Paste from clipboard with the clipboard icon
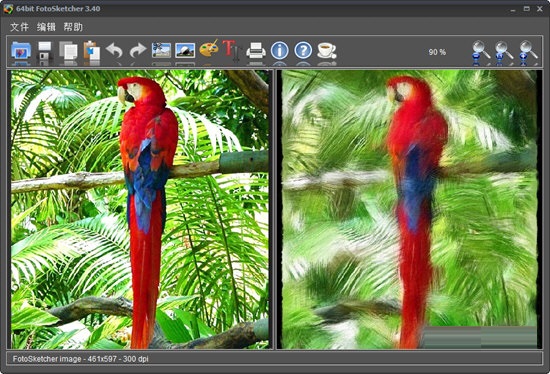The width and height of the screenshot is (550, 374). 92,50
